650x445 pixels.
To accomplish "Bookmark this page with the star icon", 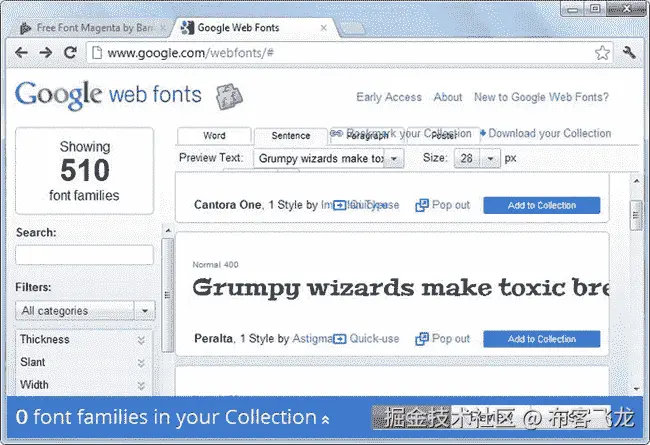I will point(602,53).
